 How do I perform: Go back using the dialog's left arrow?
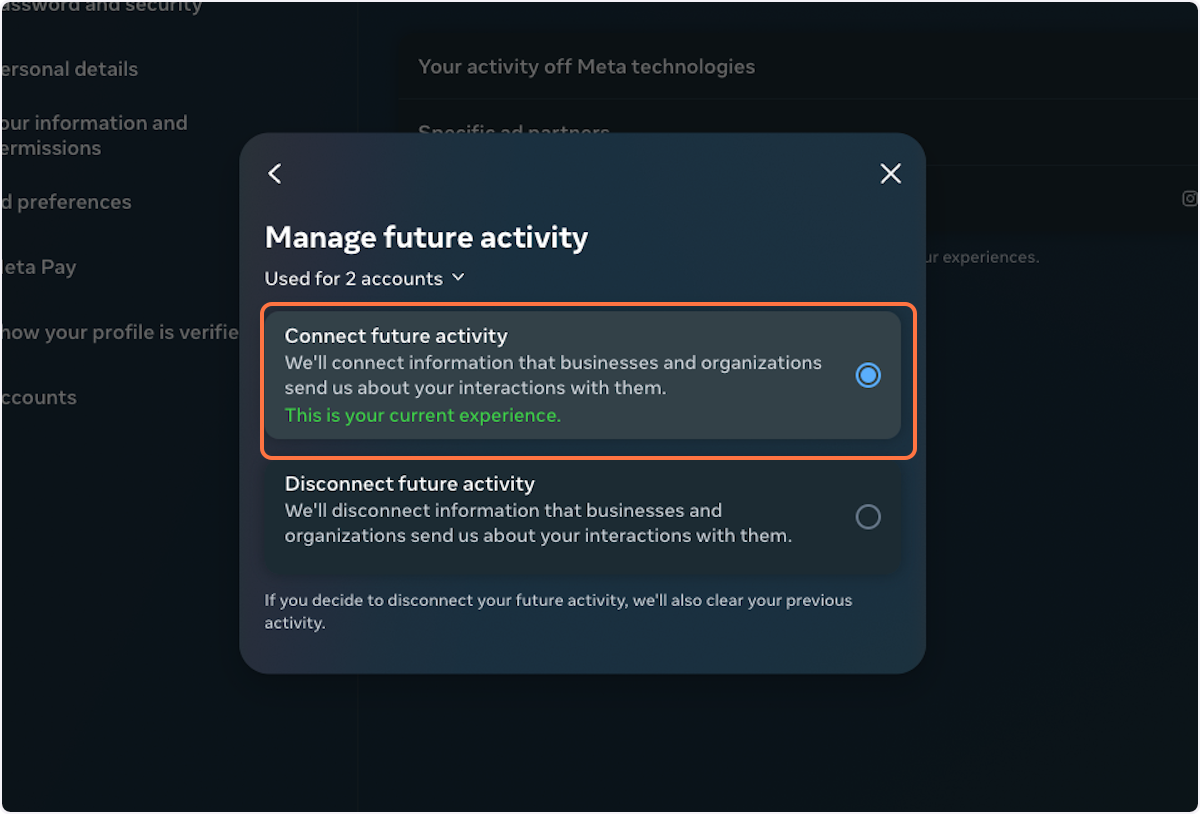275,174
